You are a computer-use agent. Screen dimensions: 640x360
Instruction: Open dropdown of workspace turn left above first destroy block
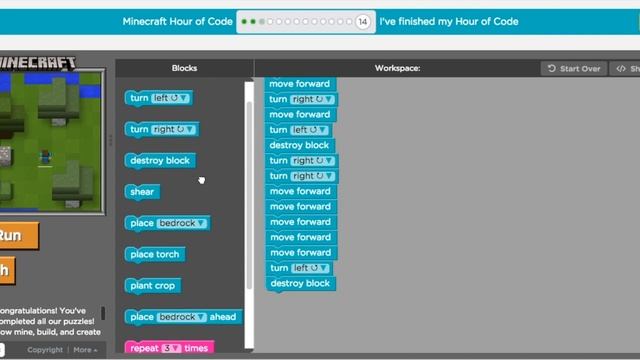pos(309,130)
